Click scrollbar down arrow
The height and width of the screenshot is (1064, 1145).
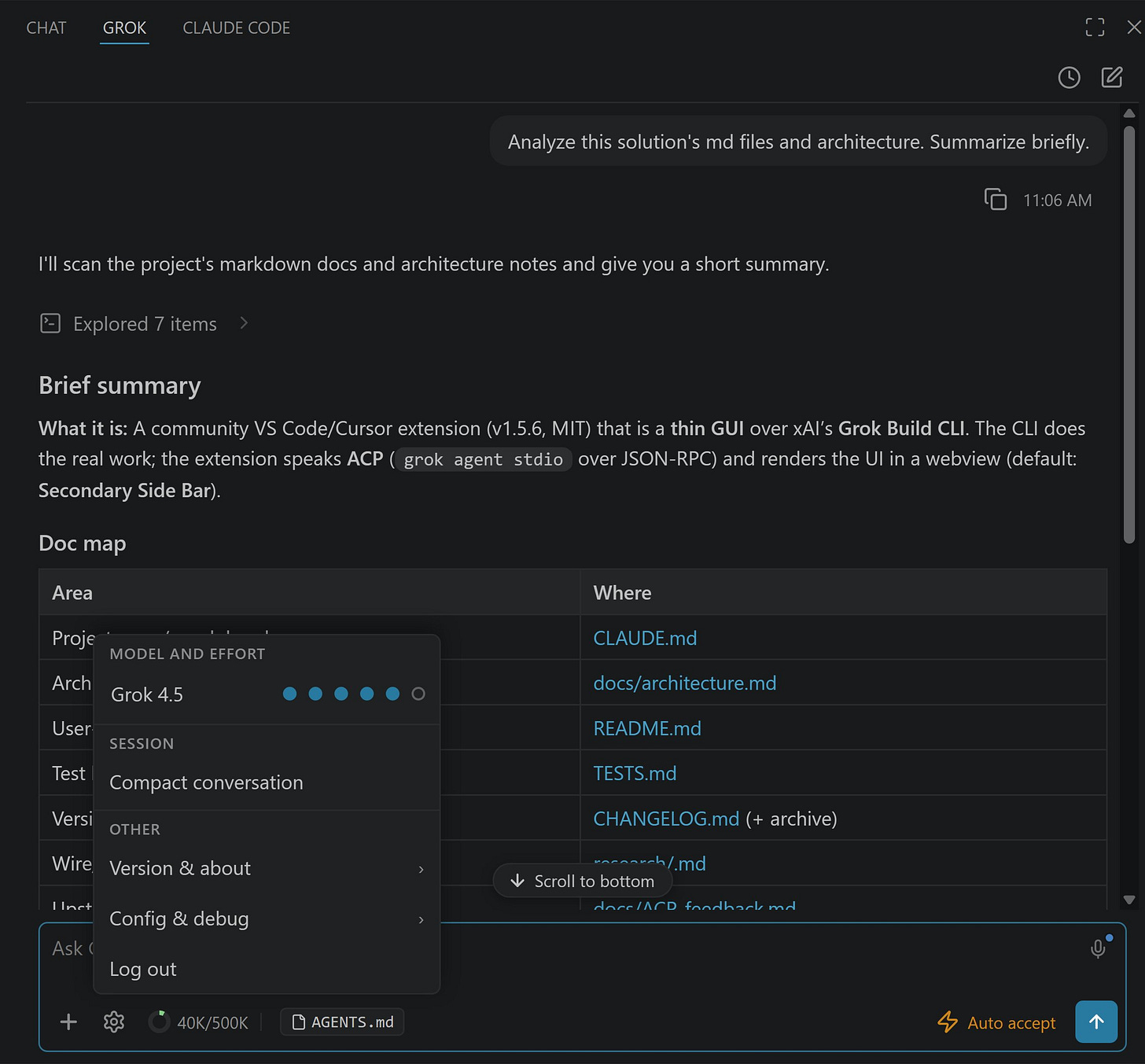point(1129,900)
